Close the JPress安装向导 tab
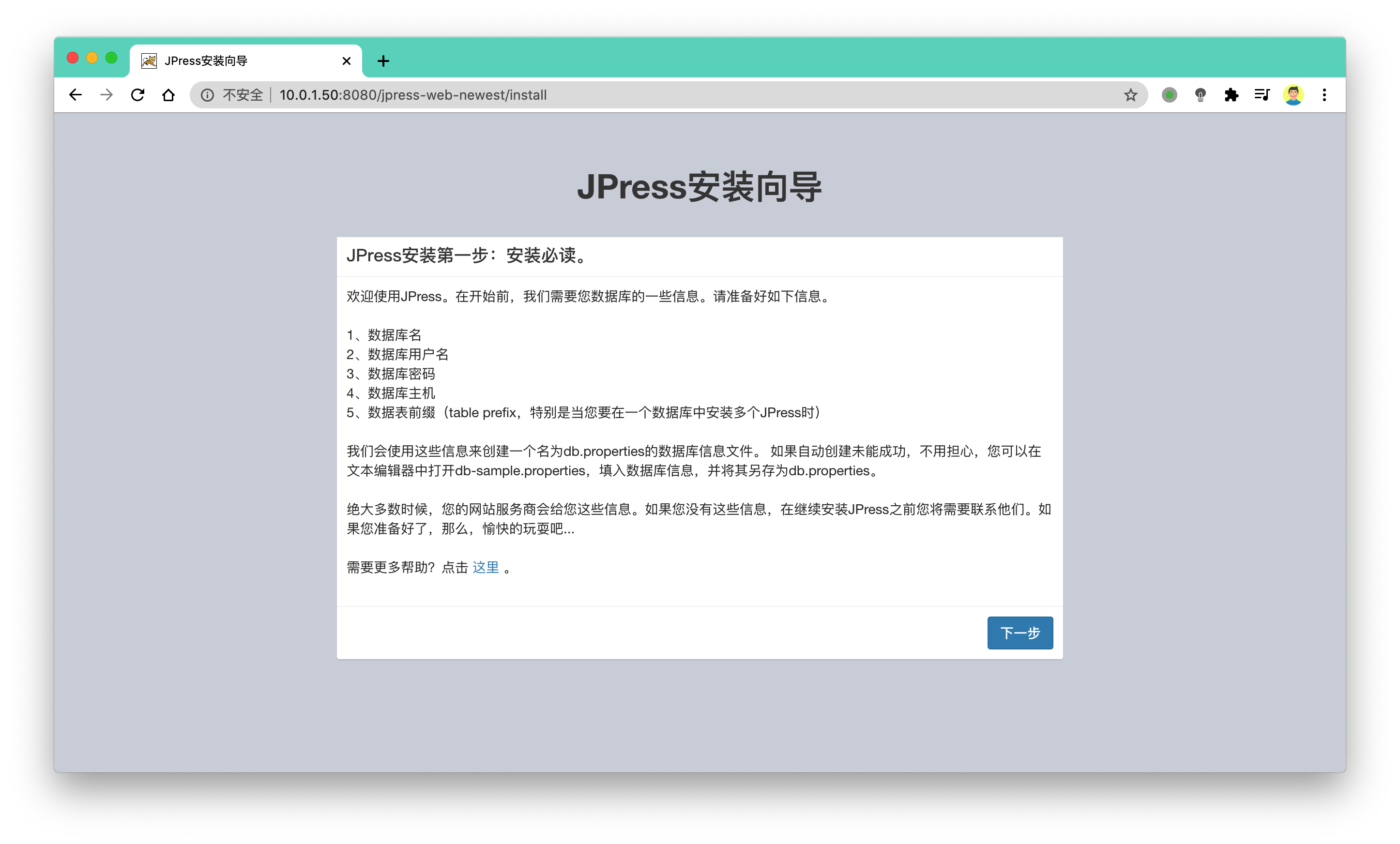The width and height of the screenshot is (1400, 844). point(346,61)
